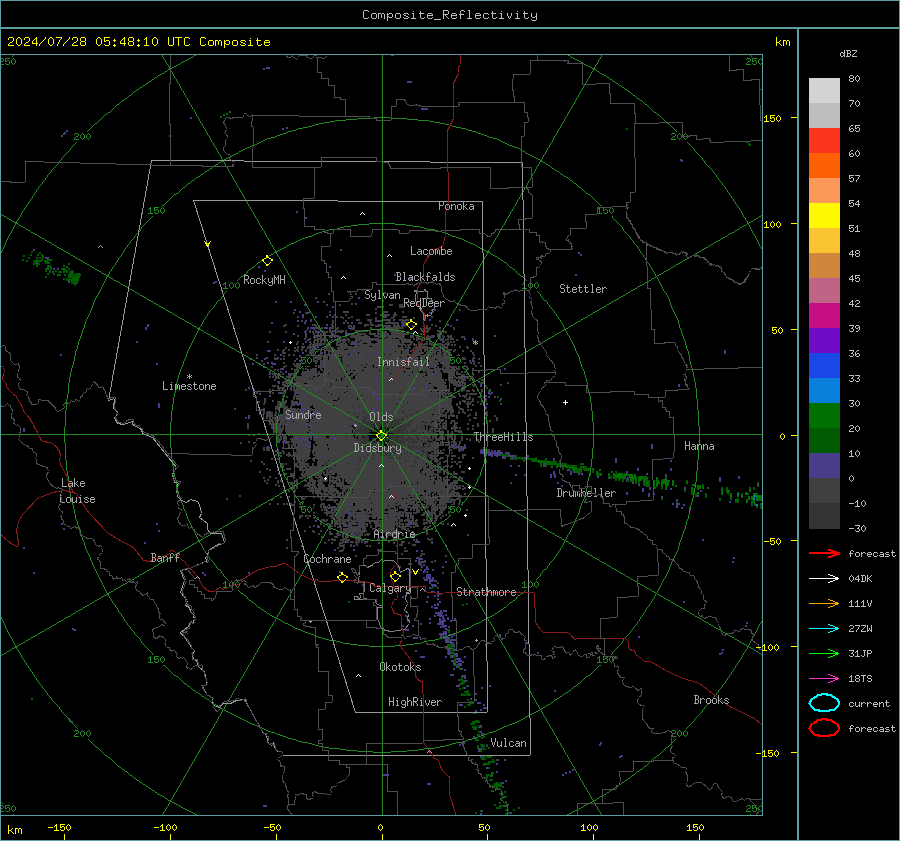Click the Airdrie label
Screen dimensions: 900x841
(x=394, y=534)
